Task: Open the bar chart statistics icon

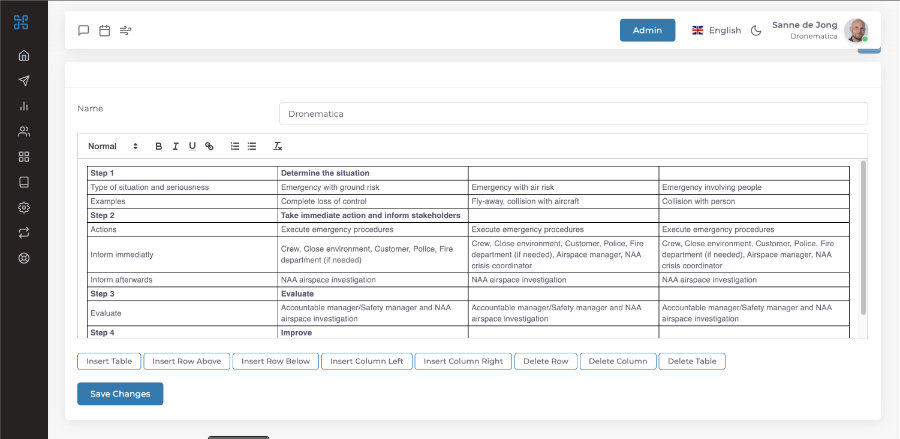Action: click(24, 106)
